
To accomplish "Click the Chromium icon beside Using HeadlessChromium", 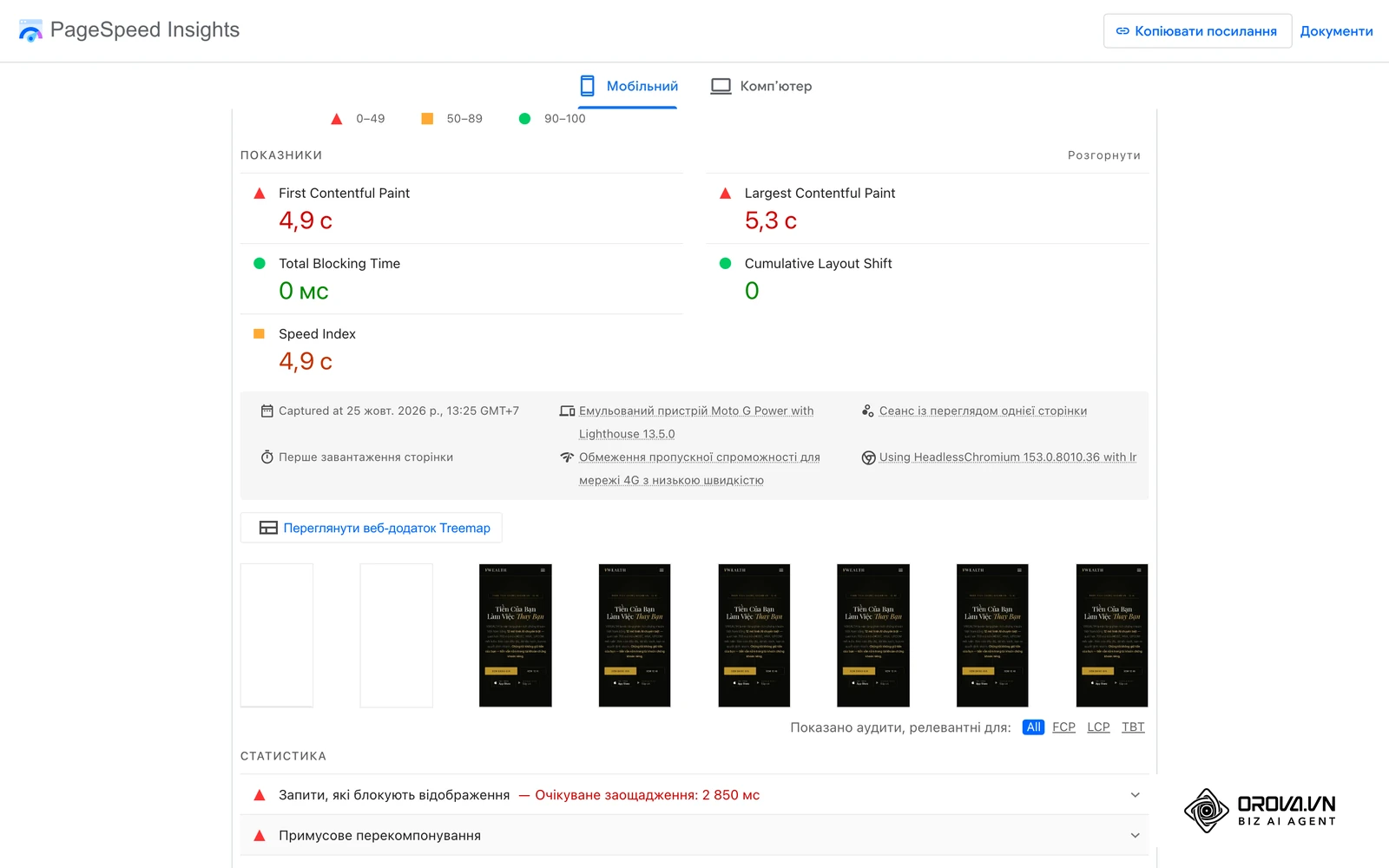I will pyautogui.click(x=868, y=457).
